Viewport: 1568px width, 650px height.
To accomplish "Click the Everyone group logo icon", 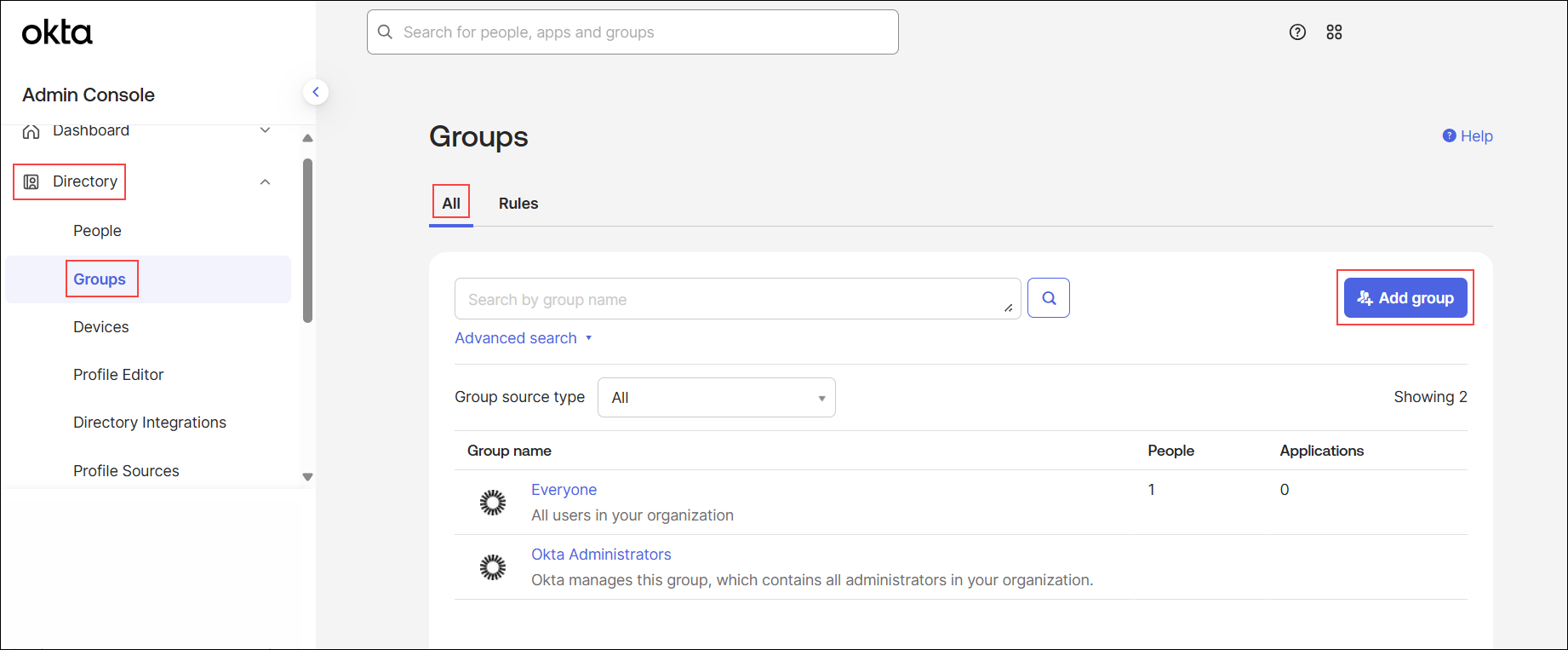I will [493, 503].
